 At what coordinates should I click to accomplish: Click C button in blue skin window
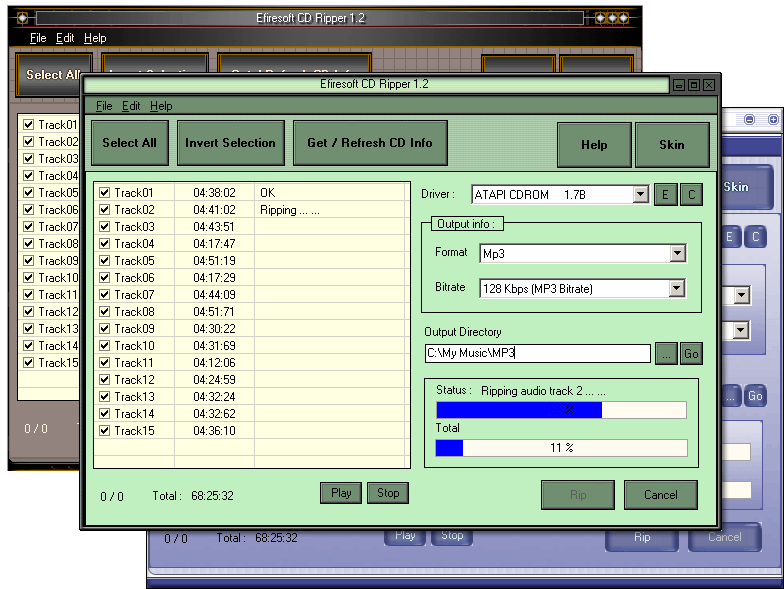tap(756, 237)
